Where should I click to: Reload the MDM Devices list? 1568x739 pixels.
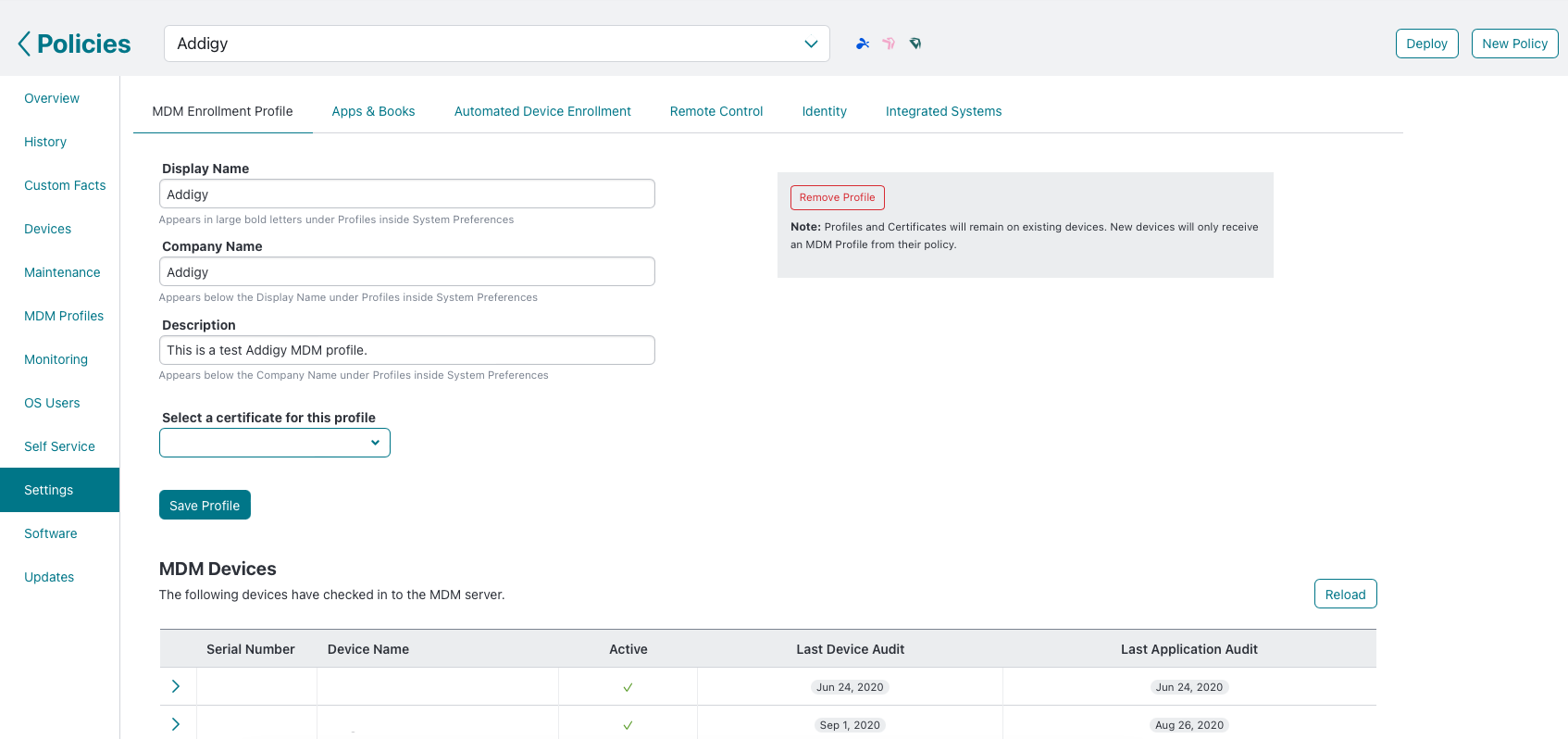coord(1345,594)
